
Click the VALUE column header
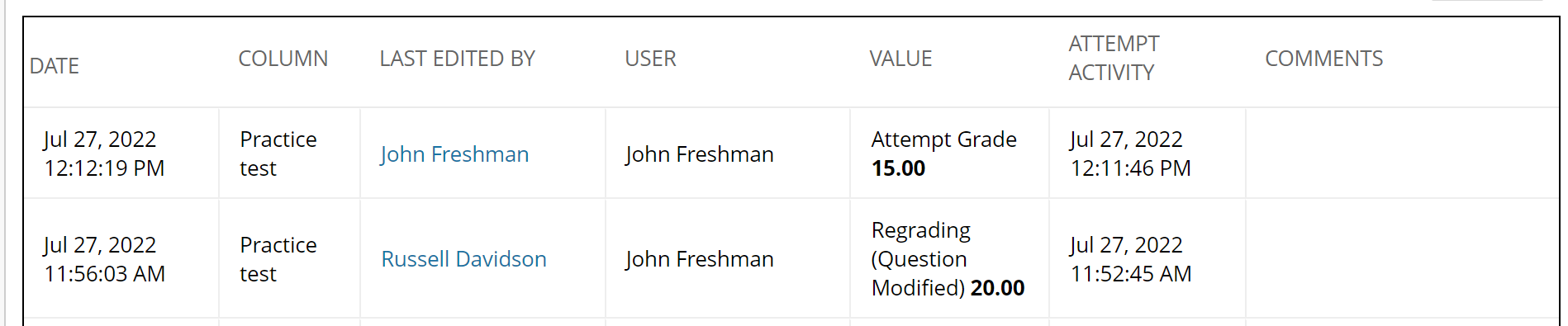[900, 59]
